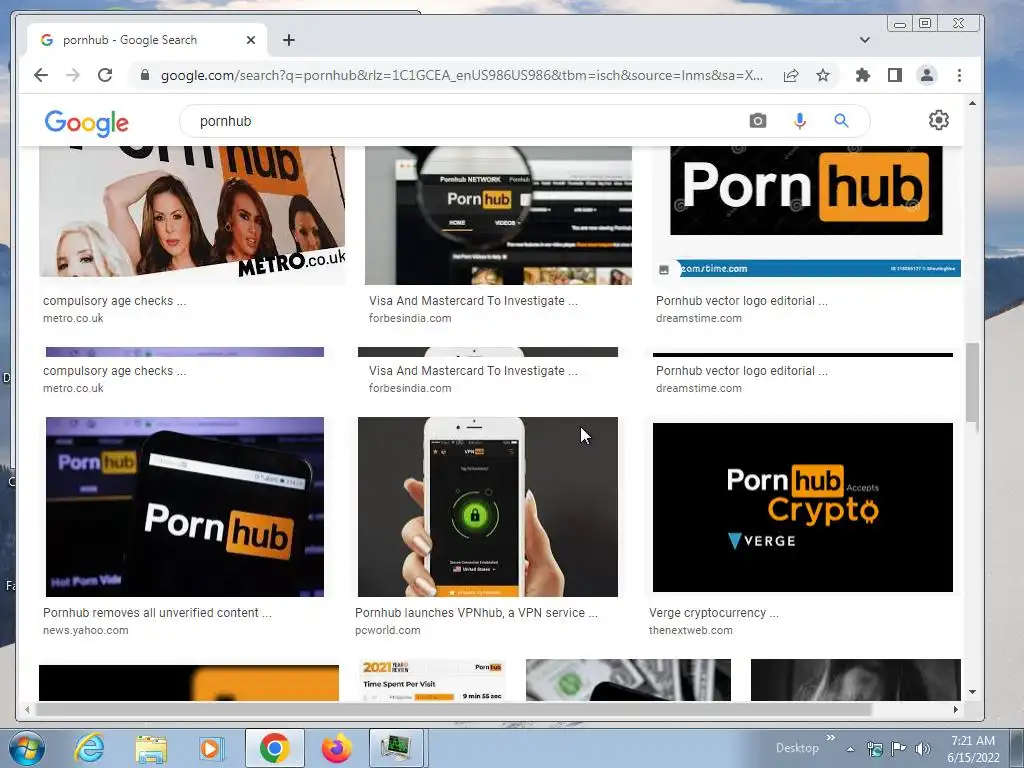Bookmark this page with the star icon
Viewport: 1024px width, 768px height.
click(823, 75)
